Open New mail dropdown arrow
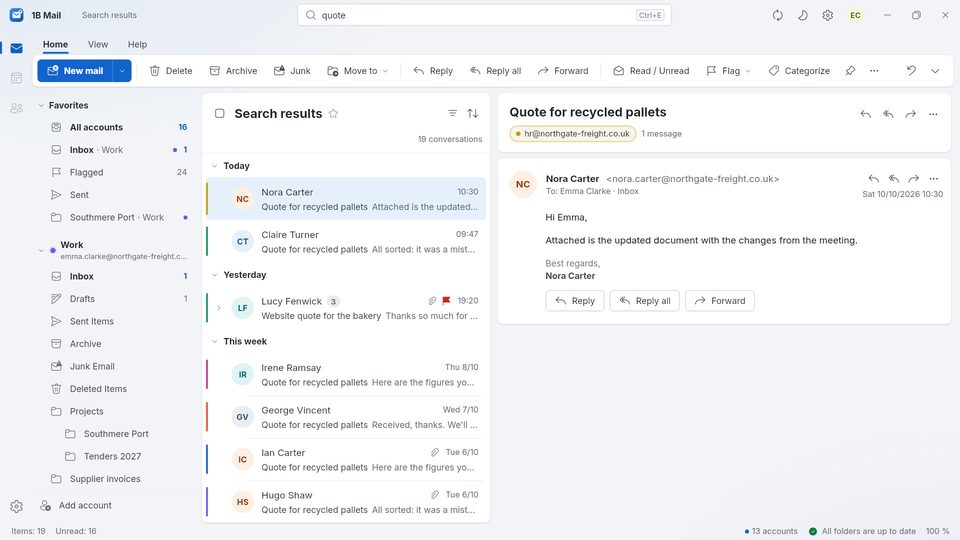 (122, 71)
